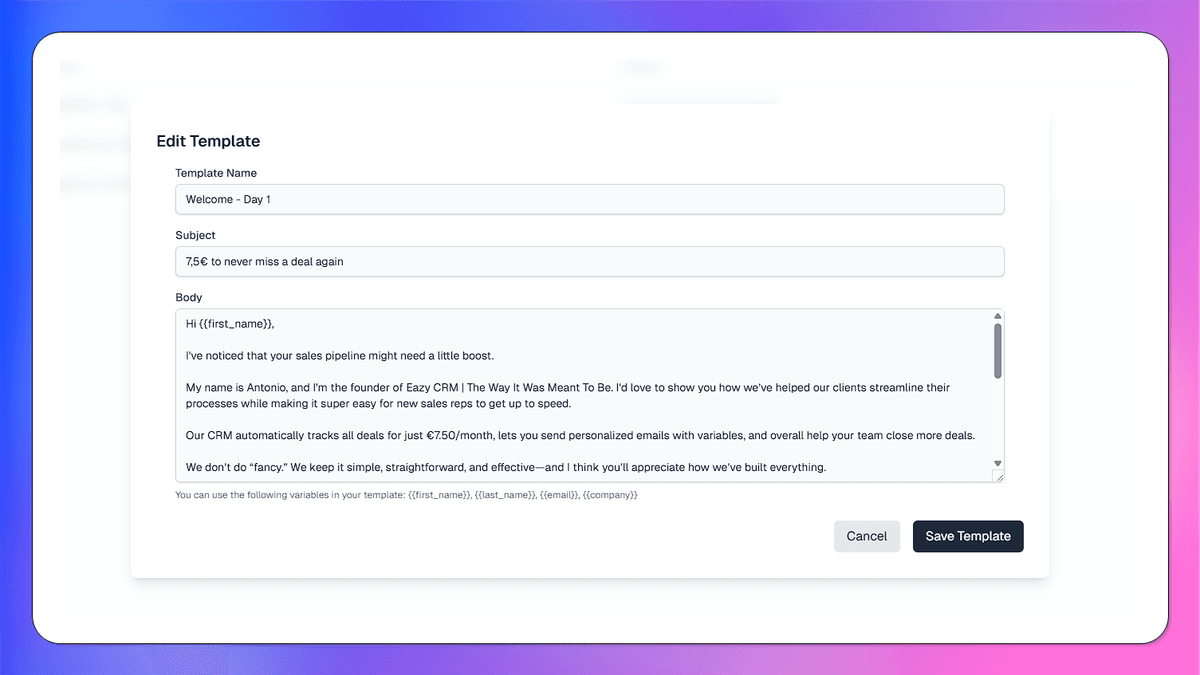1200x675 pixels.
Task: Click the "Hi {{first_name}}," line in Body
Action: tap(229, 323)
